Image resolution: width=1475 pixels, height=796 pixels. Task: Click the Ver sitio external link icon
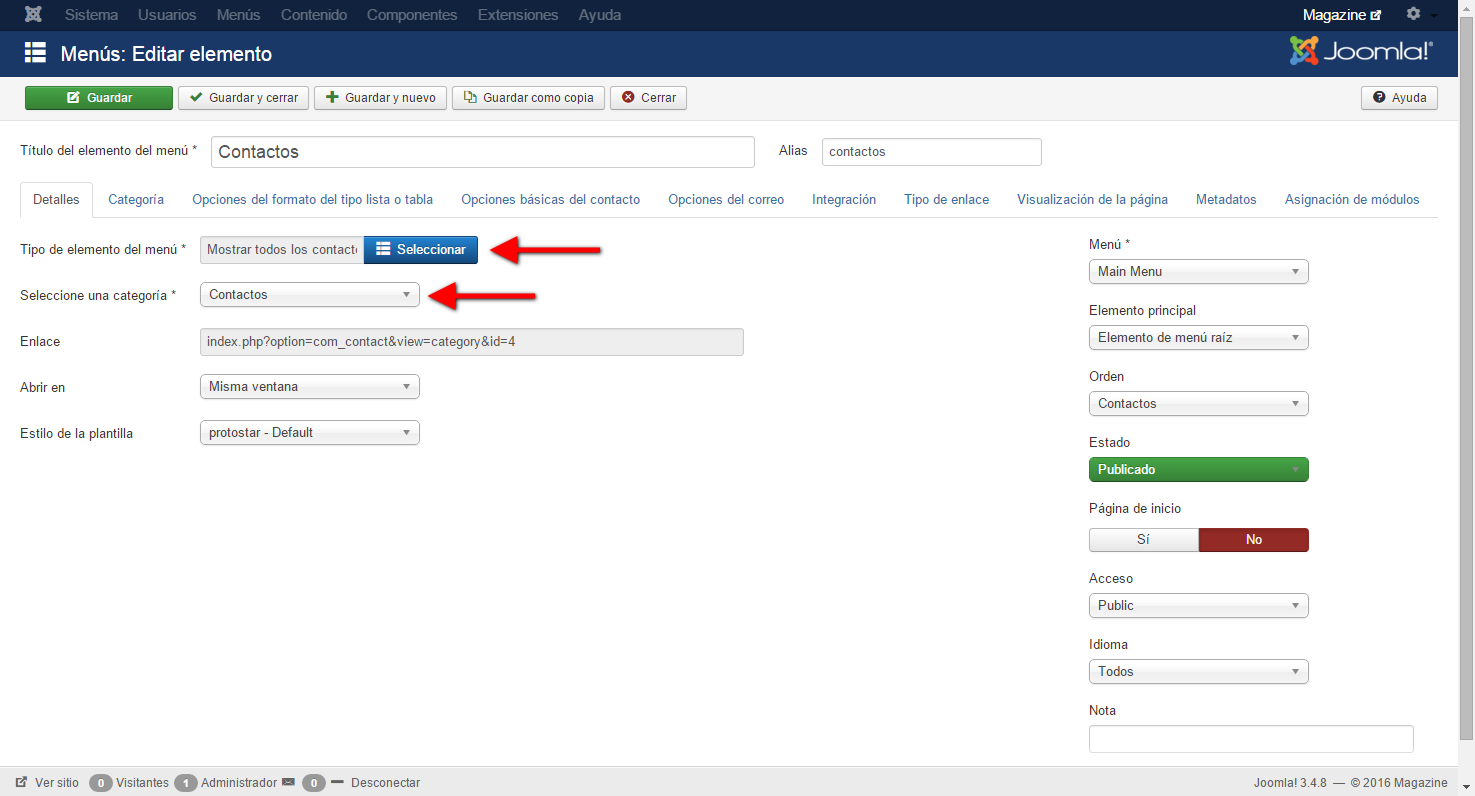(x=21, y=782)
